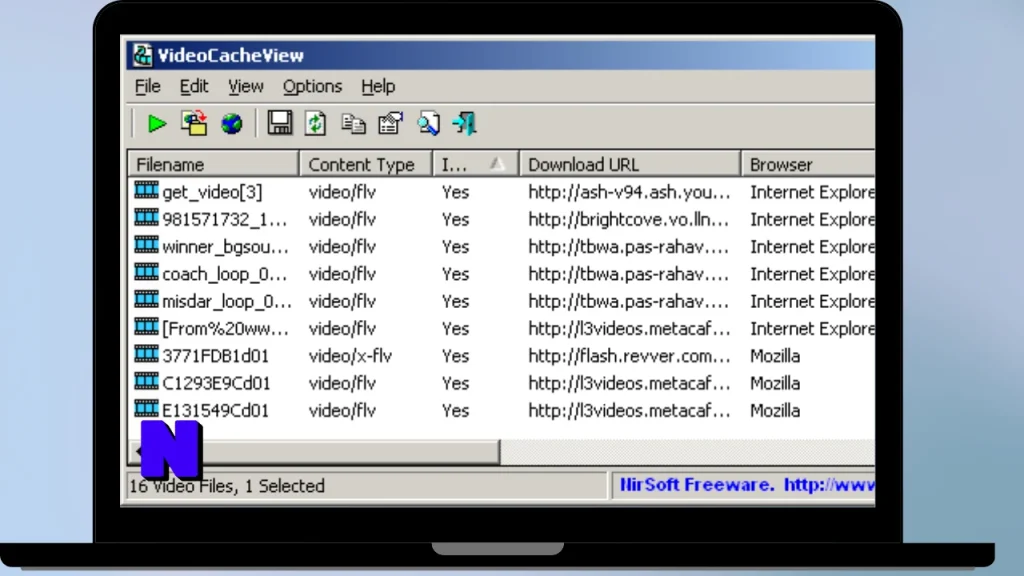Select the 981571732_1... file row
Viewport: 1024px width, 576px height.
[x=502, y=219]
